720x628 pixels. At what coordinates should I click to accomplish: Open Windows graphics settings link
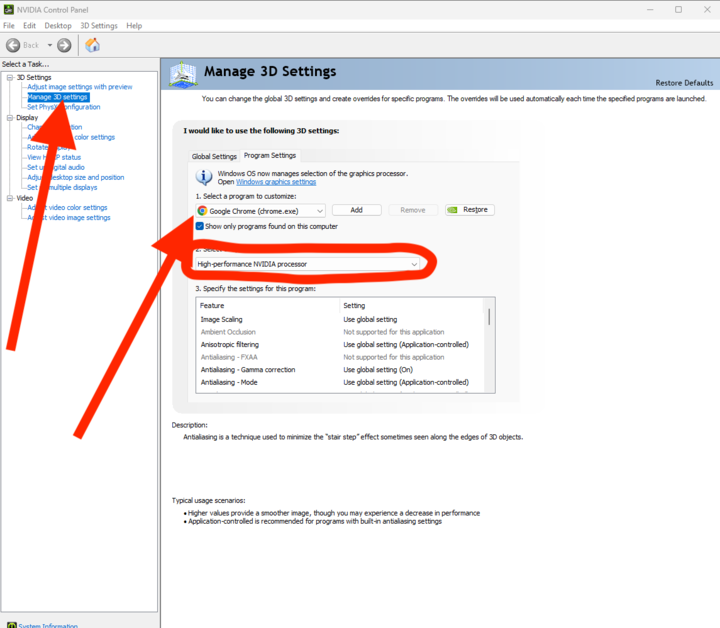tap(276, 182)
